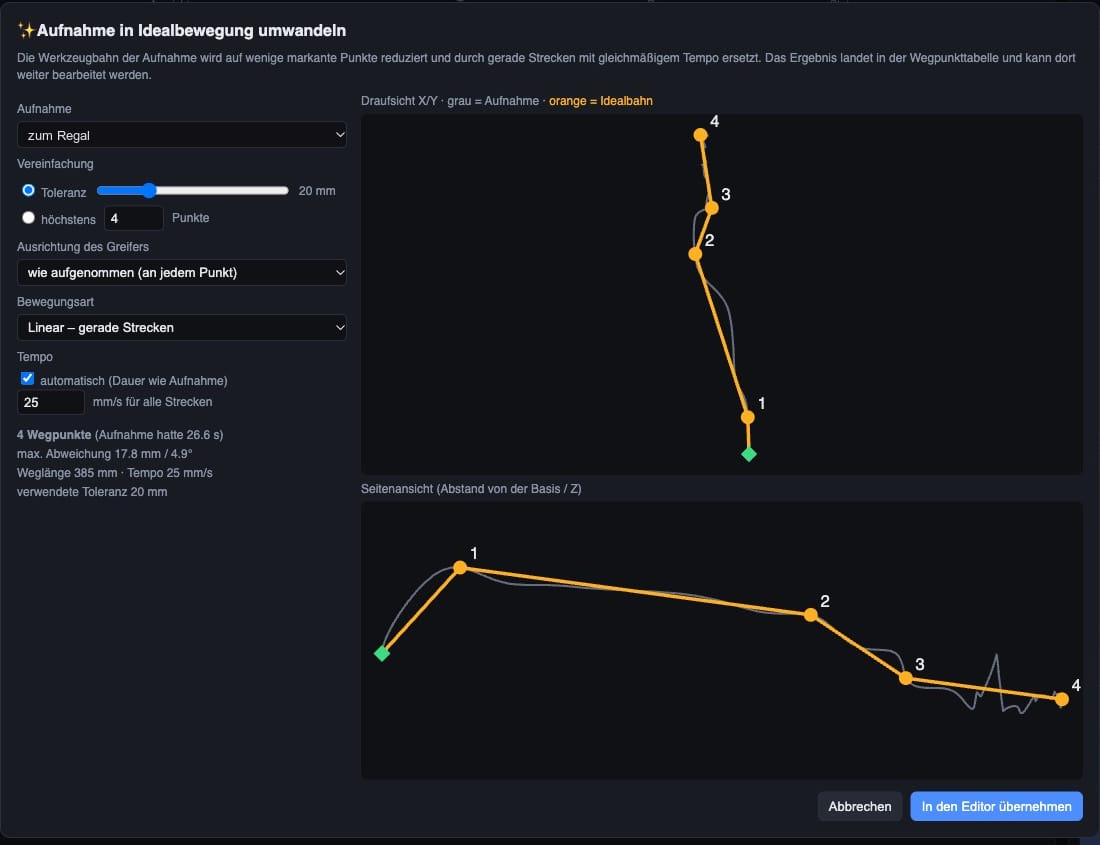Click the Abbrechen button
Viewport: 1100px width, 845px height.
click(859, 806)
